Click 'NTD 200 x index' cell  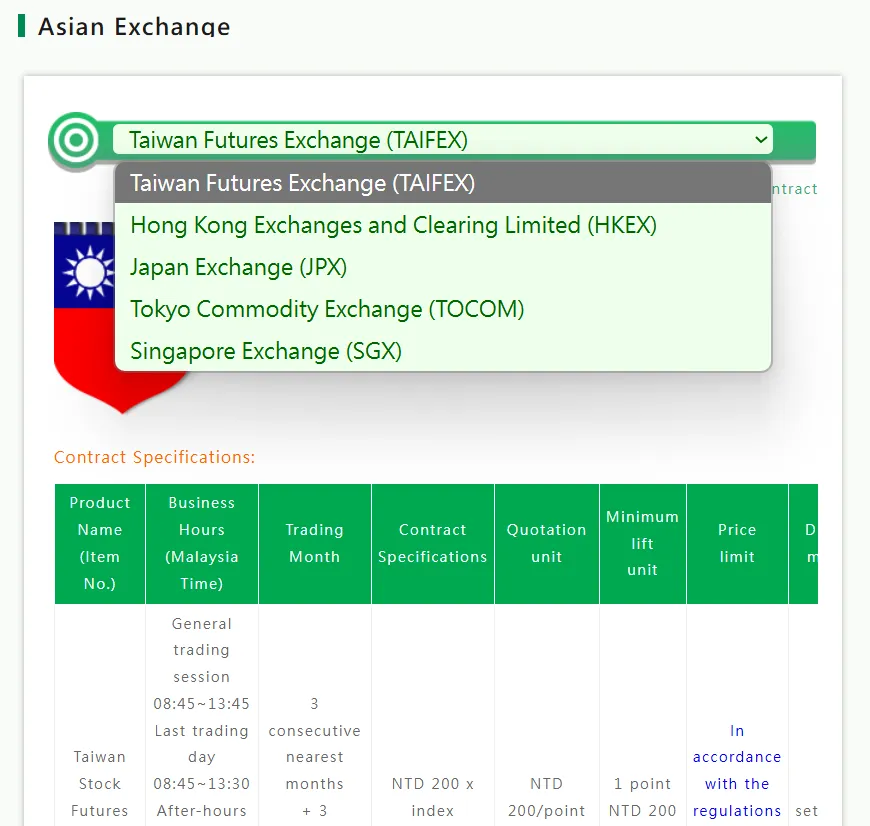(x=433, y=797)
